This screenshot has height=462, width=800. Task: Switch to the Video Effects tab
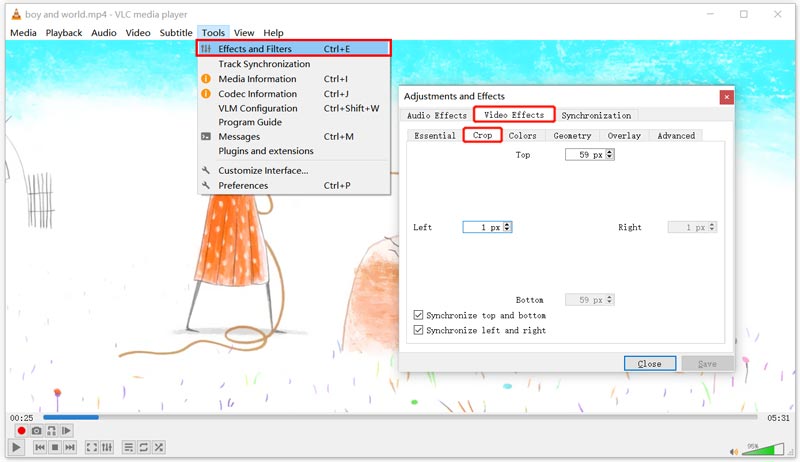(x=514, y=115)
